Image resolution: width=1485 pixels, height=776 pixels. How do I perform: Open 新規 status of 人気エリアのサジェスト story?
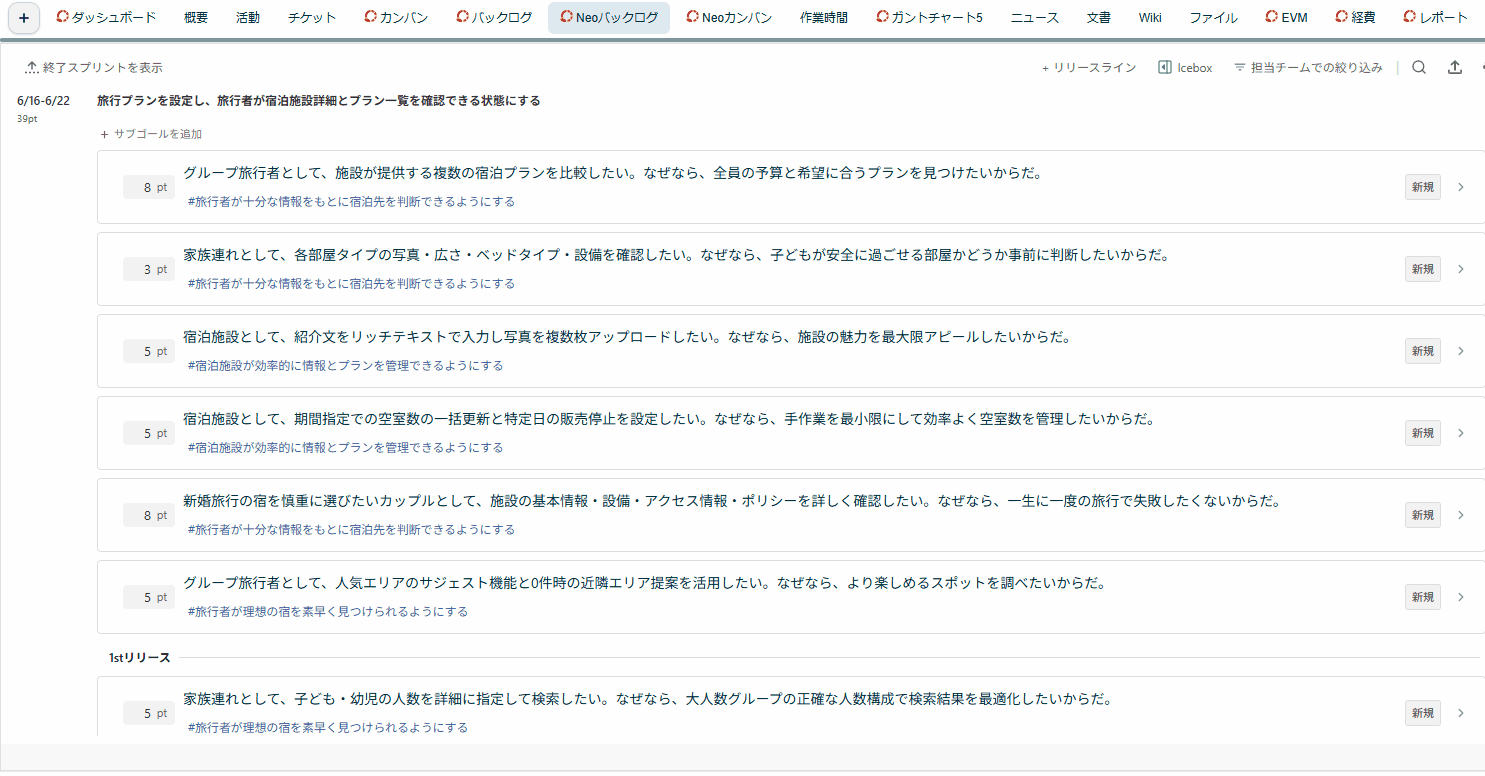click(x=1423, y=597)
